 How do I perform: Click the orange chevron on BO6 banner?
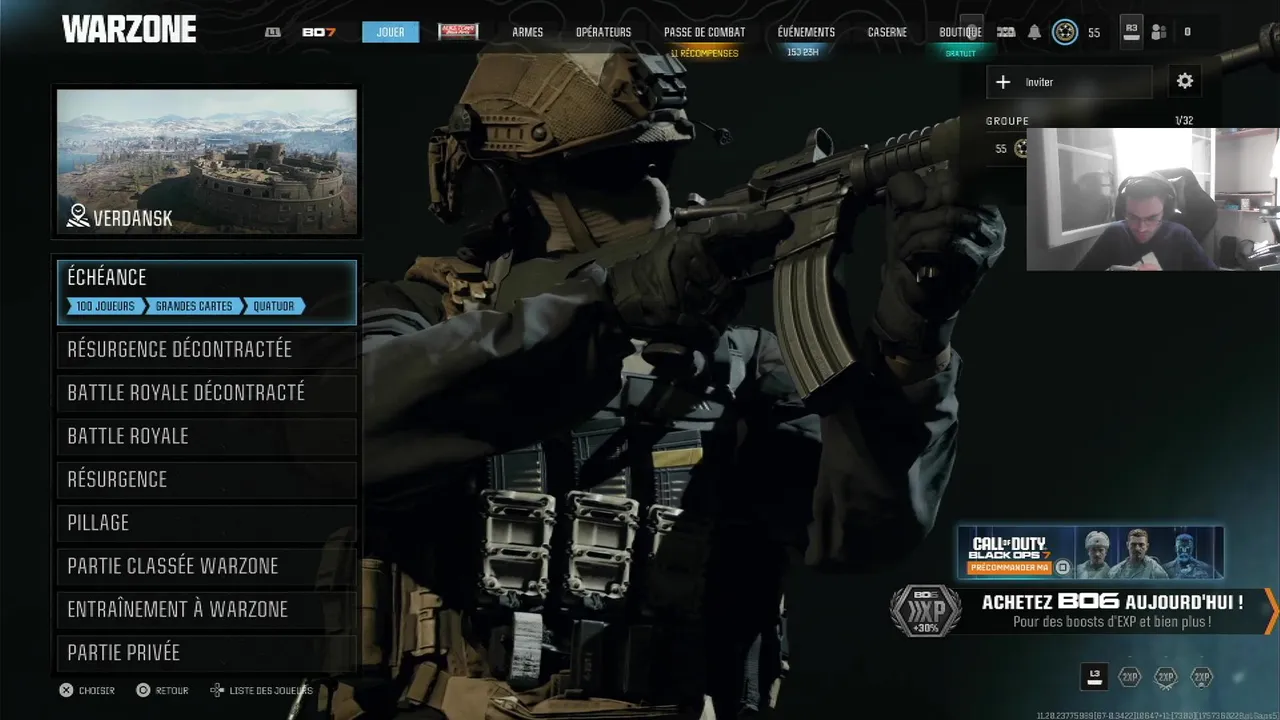point(1271,610)
